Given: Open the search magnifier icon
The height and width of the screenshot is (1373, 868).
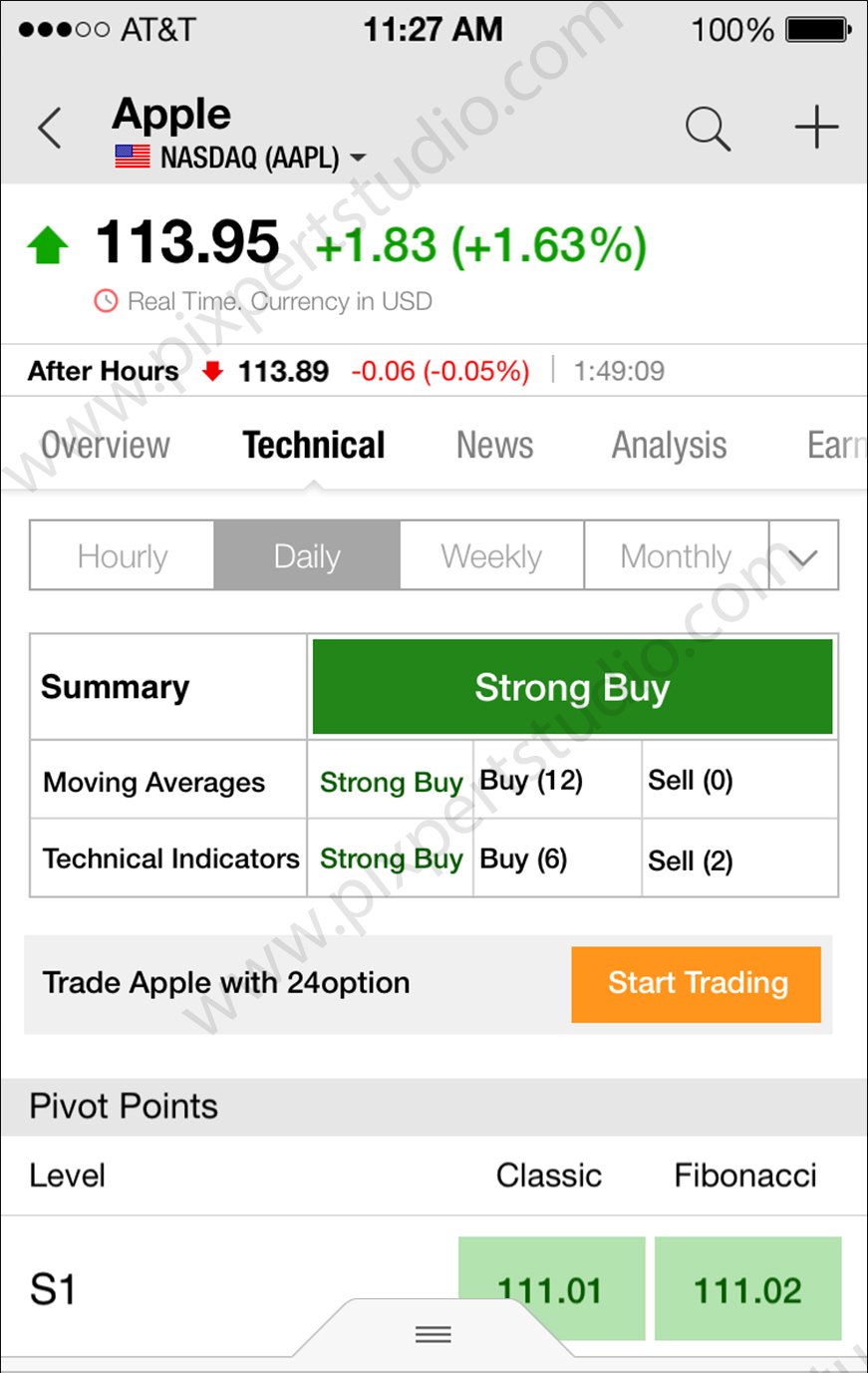Looking at the screenshot, I should (708, 129).
